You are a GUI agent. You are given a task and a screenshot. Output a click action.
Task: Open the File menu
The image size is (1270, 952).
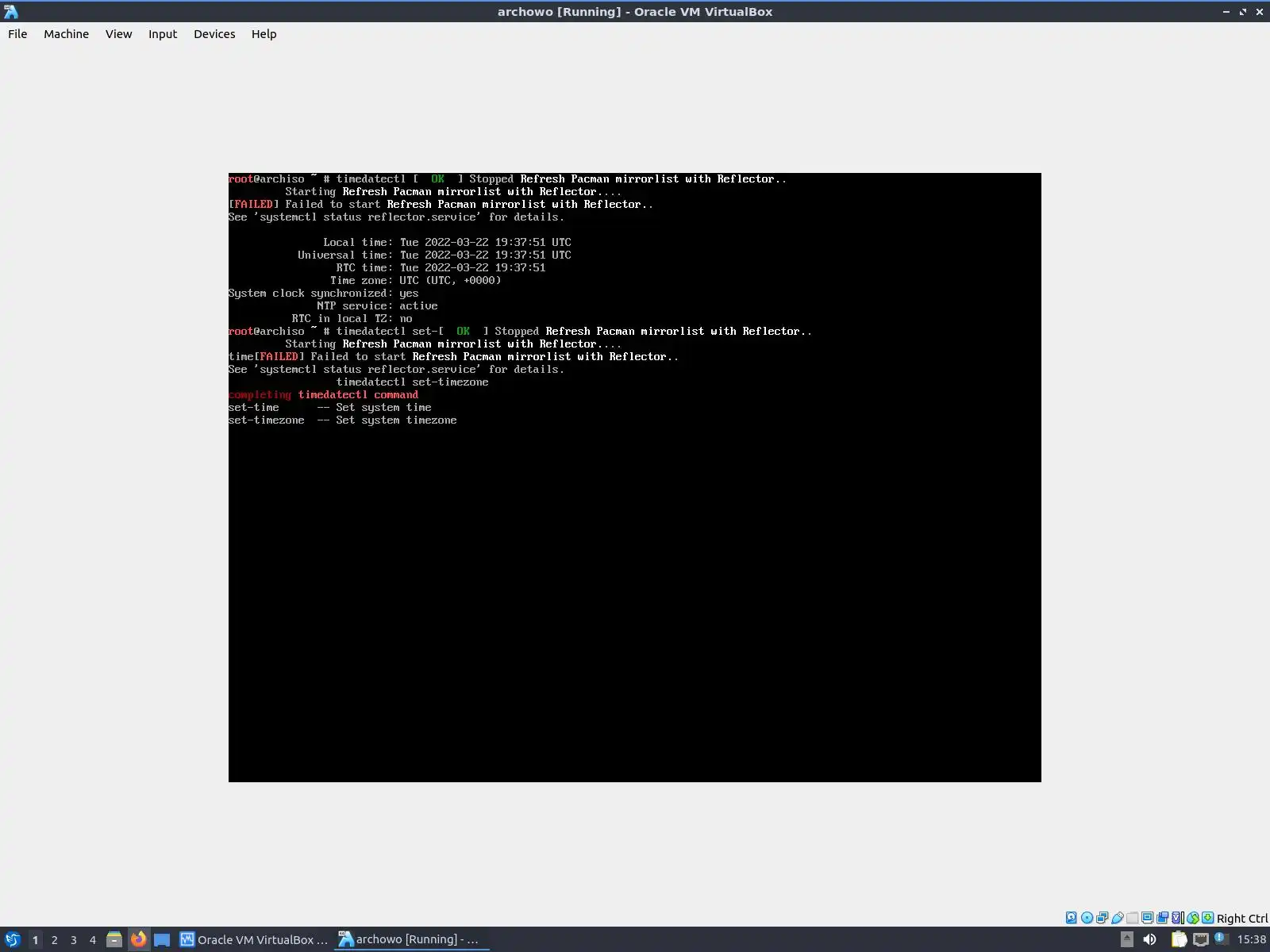(x=17, y=34)
